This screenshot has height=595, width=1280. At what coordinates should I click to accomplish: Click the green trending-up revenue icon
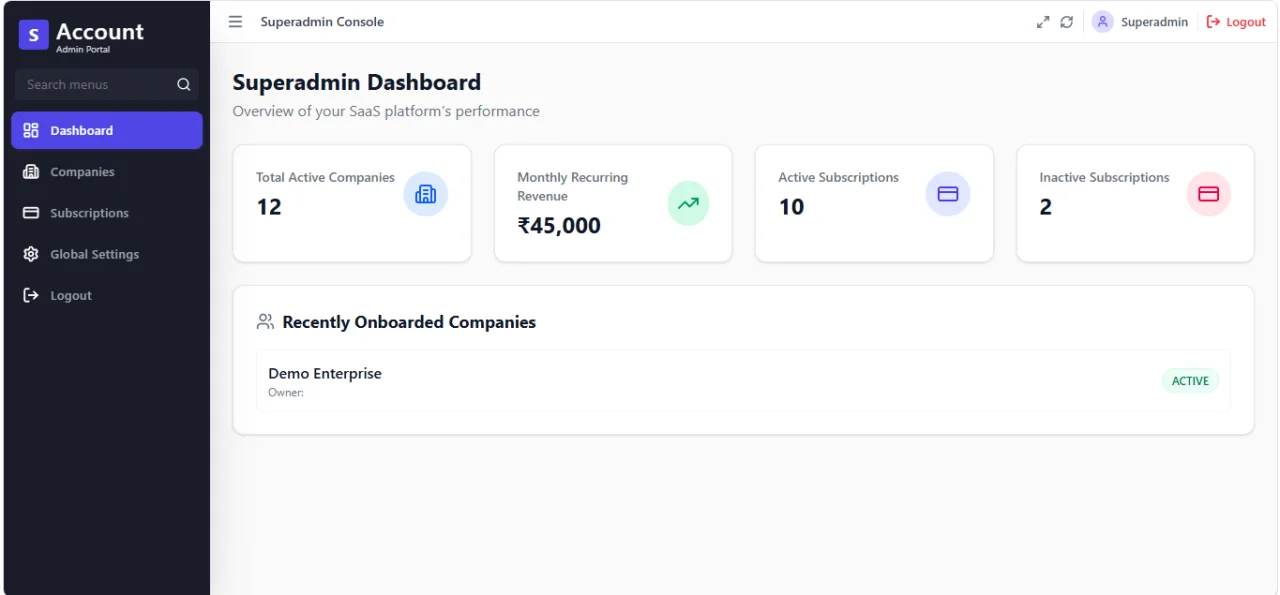pos(688,203)
